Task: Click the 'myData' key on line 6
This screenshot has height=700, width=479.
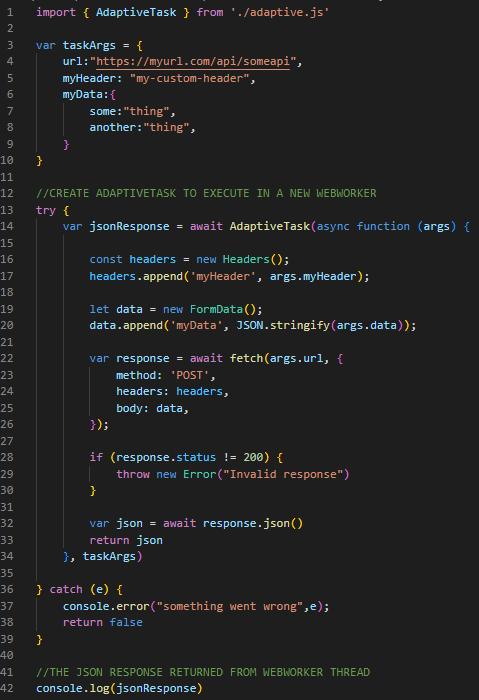Action: coord(83,95)
